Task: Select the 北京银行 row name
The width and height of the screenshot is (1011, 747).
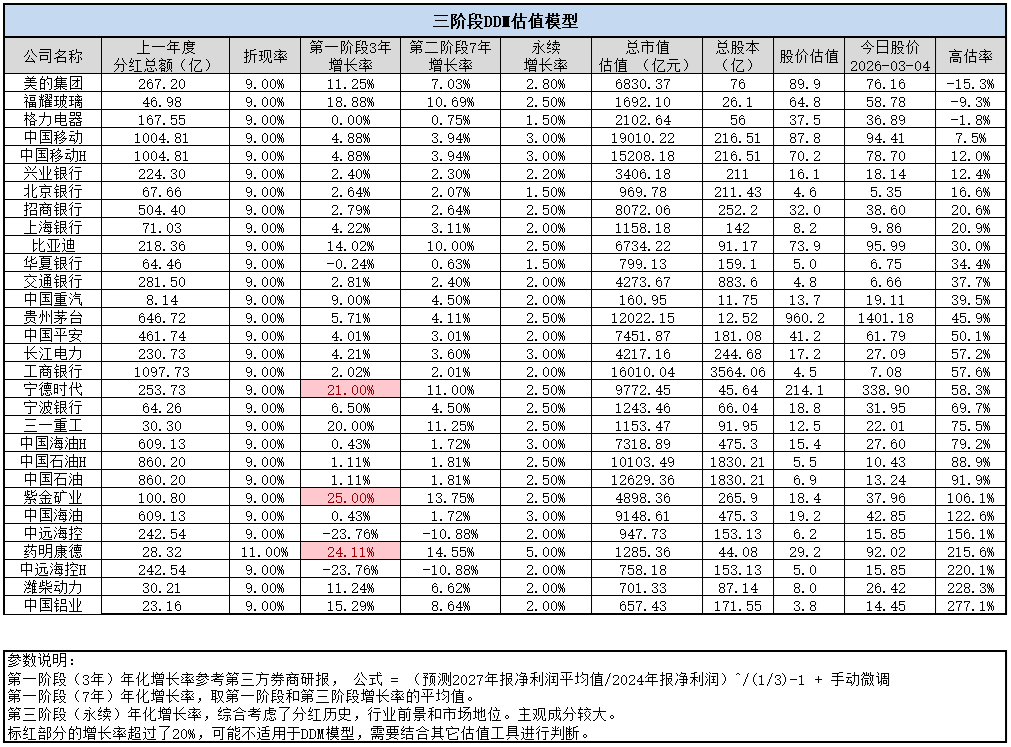Action: (x=53, y=191)
